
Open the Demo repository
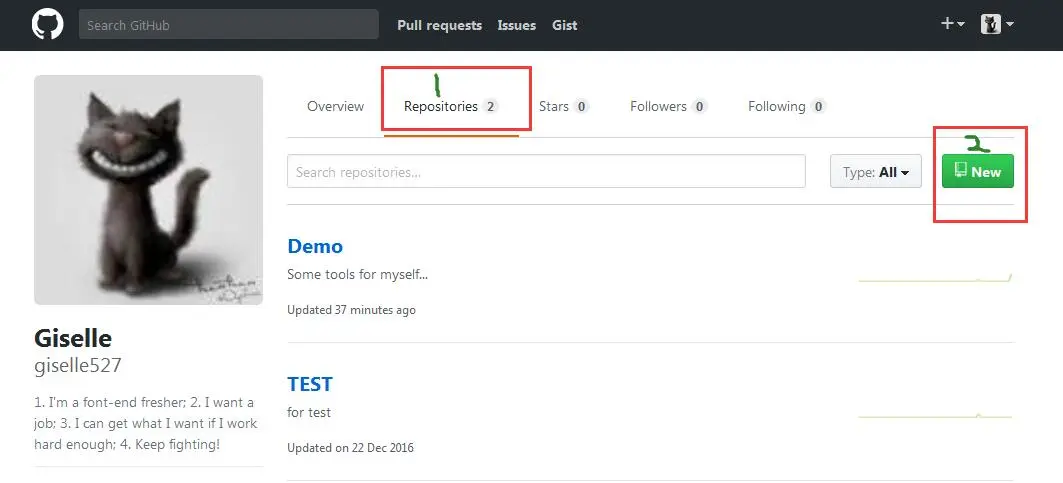(315, 246)
